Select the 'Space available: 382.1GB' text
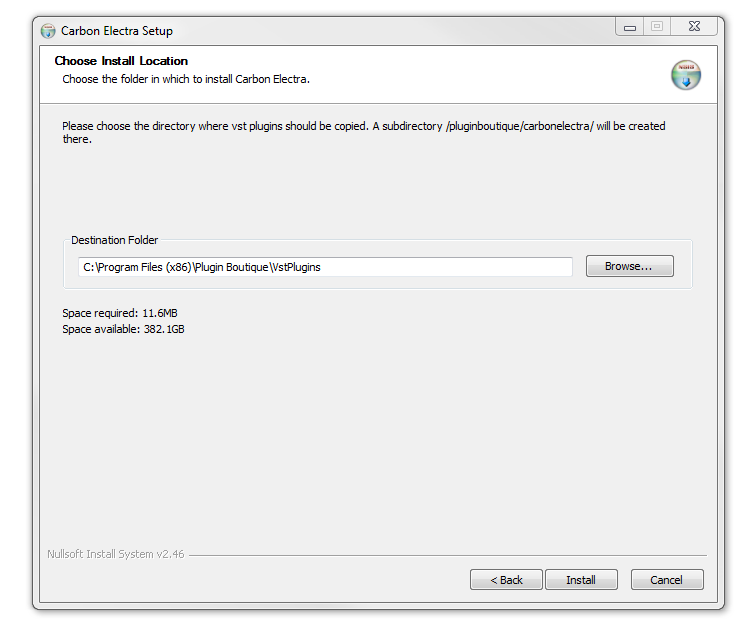 123,329
